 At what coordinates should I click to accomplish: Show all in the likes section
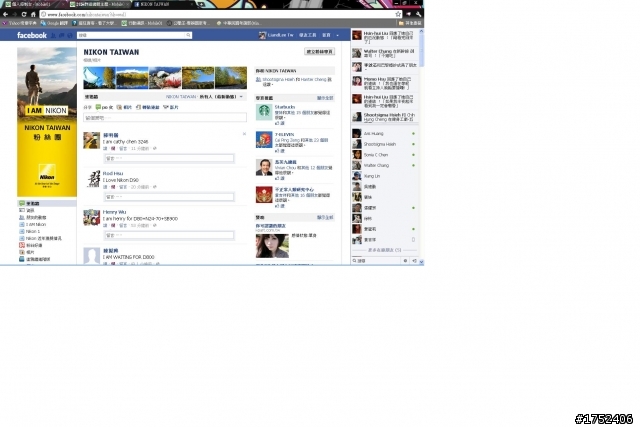pos(325,98)
